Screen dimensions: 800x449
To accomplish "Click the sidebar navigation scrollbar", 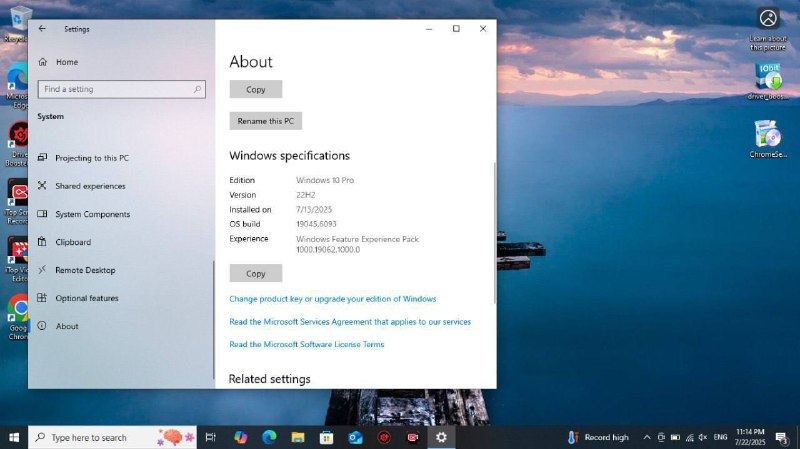I will (x=213, y=319).
